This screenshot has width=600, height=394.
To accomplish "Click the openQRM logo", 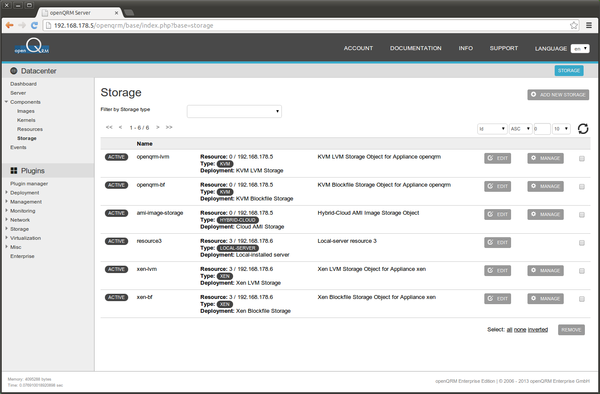I will tap(32, 46).
